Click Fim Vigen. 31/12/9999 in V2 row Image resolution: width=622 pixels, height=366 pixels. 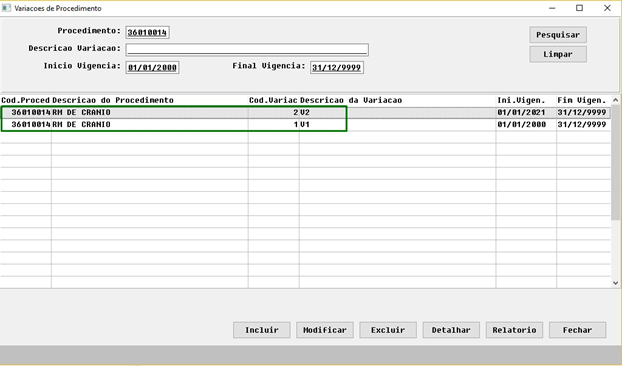pyautogui.click(x=584, y=113)
